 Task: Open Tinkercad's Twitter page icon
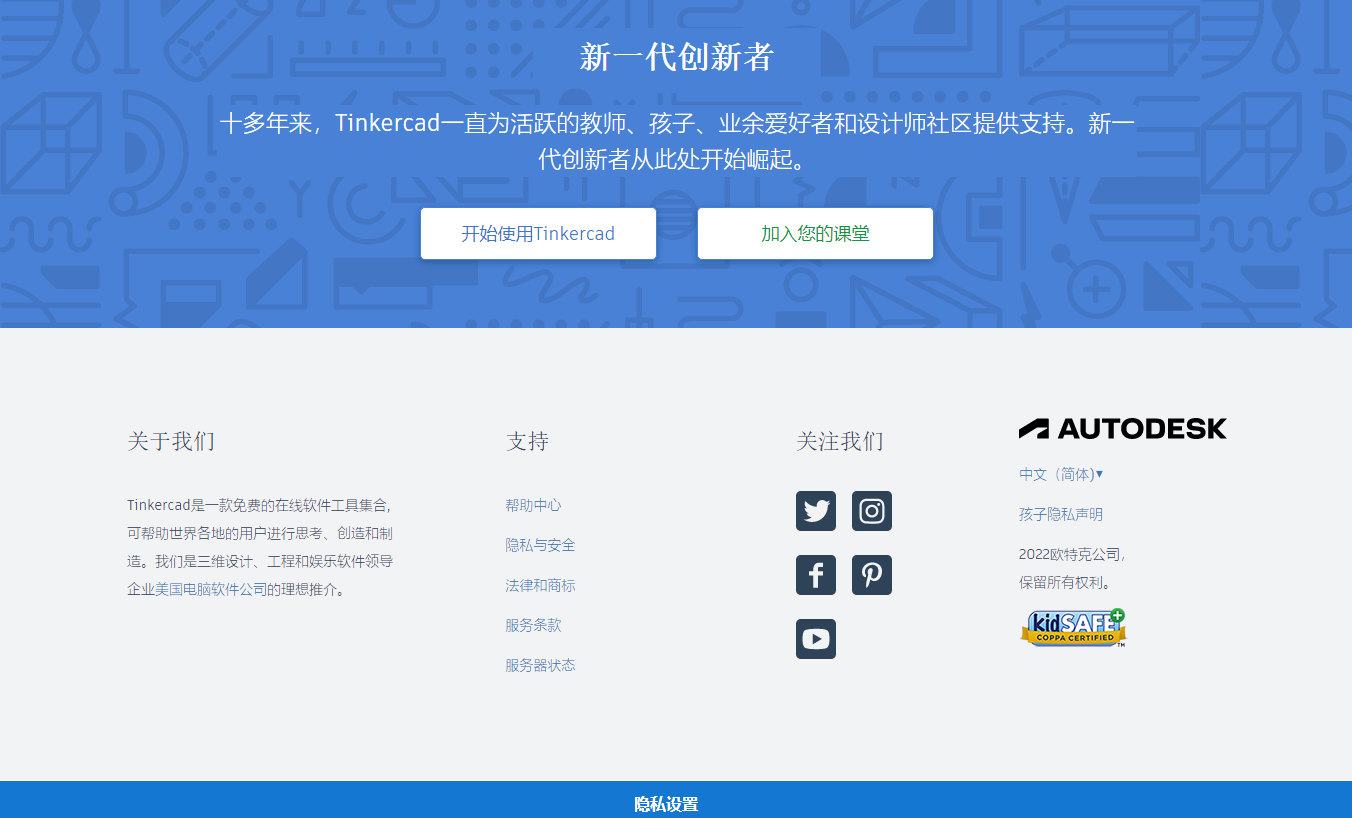pos(816,511)
